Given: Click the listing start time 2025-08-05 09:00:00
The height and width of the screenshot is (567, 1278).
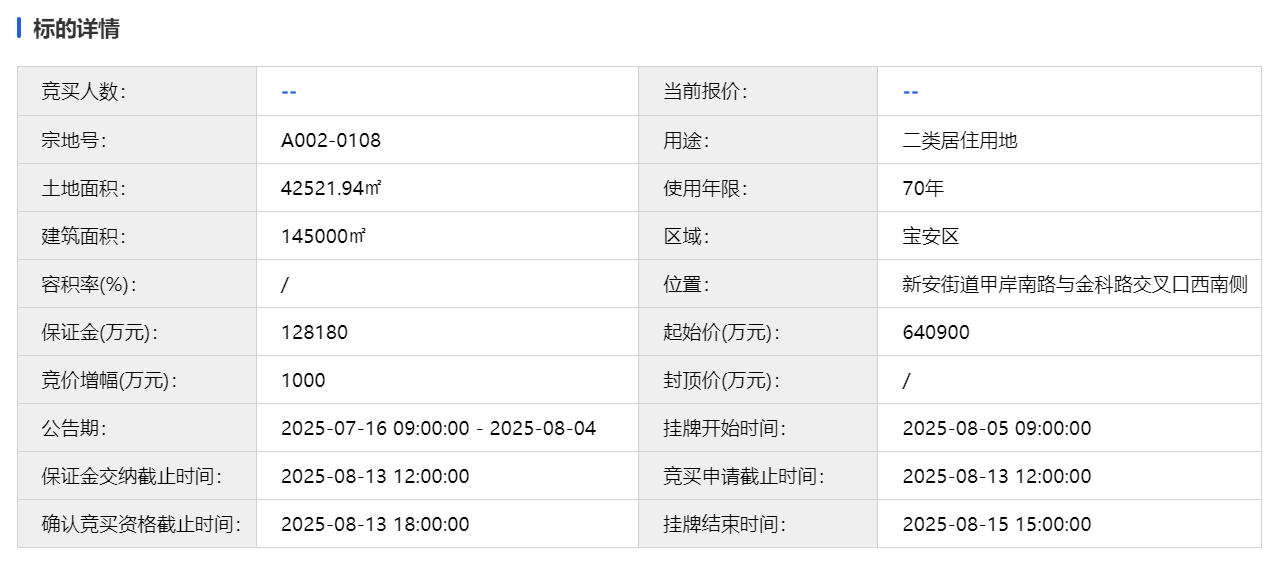Looking at the screenshot, I should pos(997,428).
